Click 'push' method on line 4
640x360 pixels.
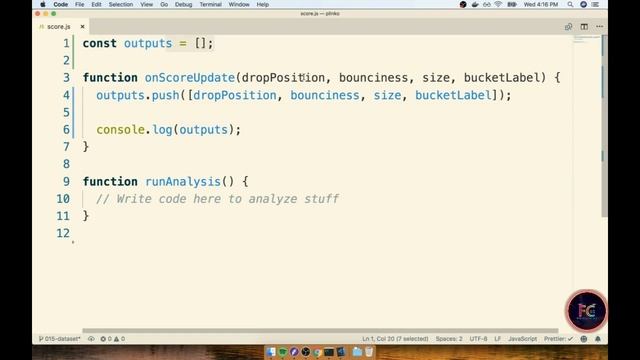[165, 96]
